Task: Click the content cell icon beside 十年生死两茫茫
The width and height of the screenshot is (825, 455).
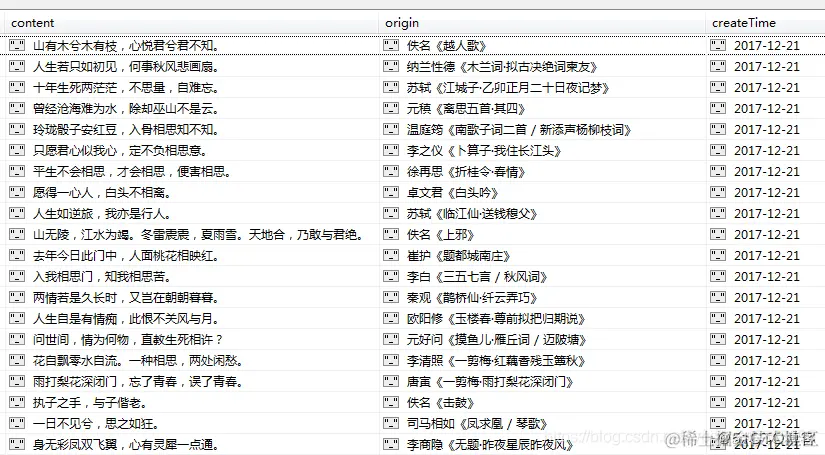Action: tap(17, 87)
